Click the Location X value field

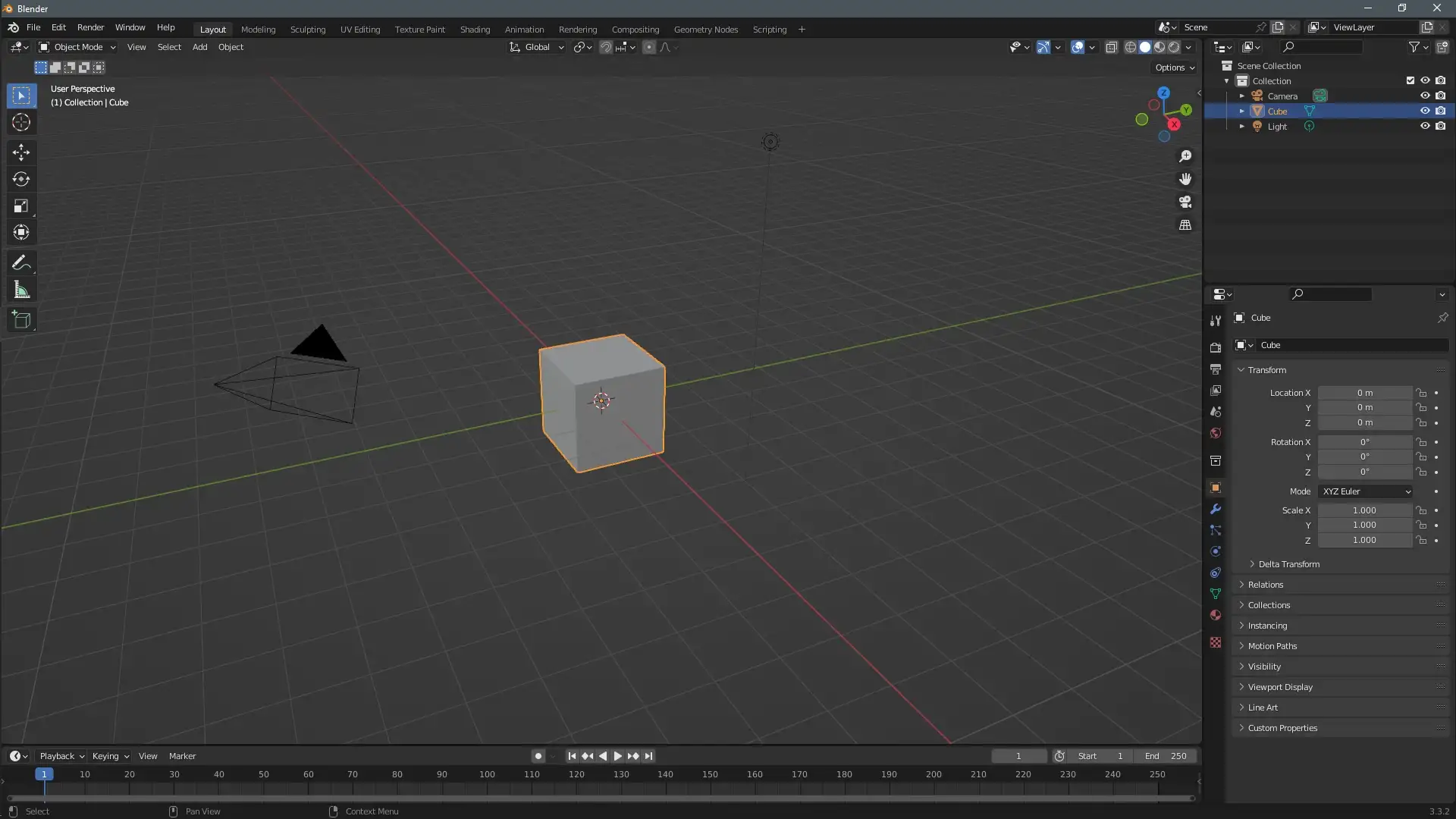1364,393
